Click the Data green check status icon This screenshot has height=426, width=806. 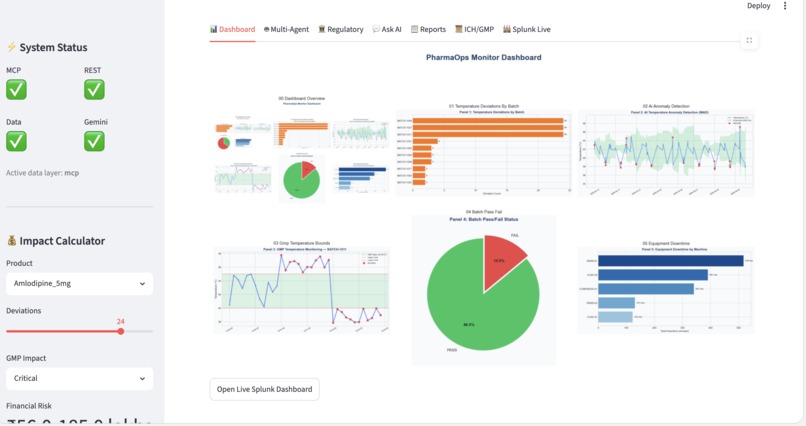pos(16,141)
